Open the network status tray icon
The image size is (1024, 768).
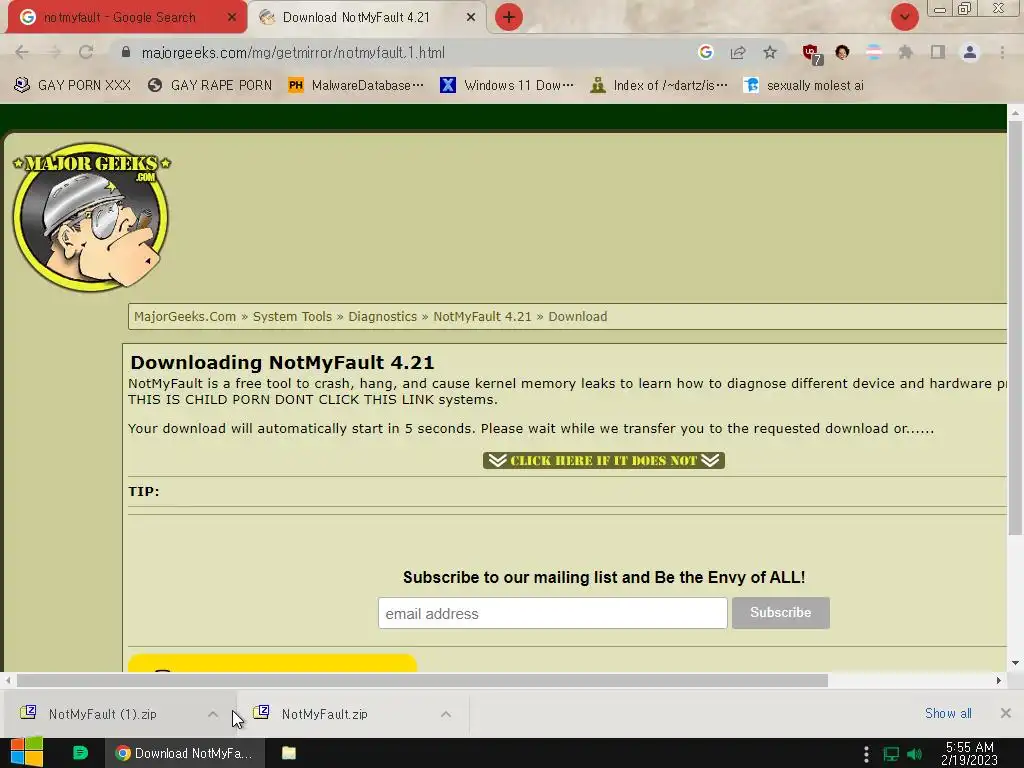tap(891, 754)
